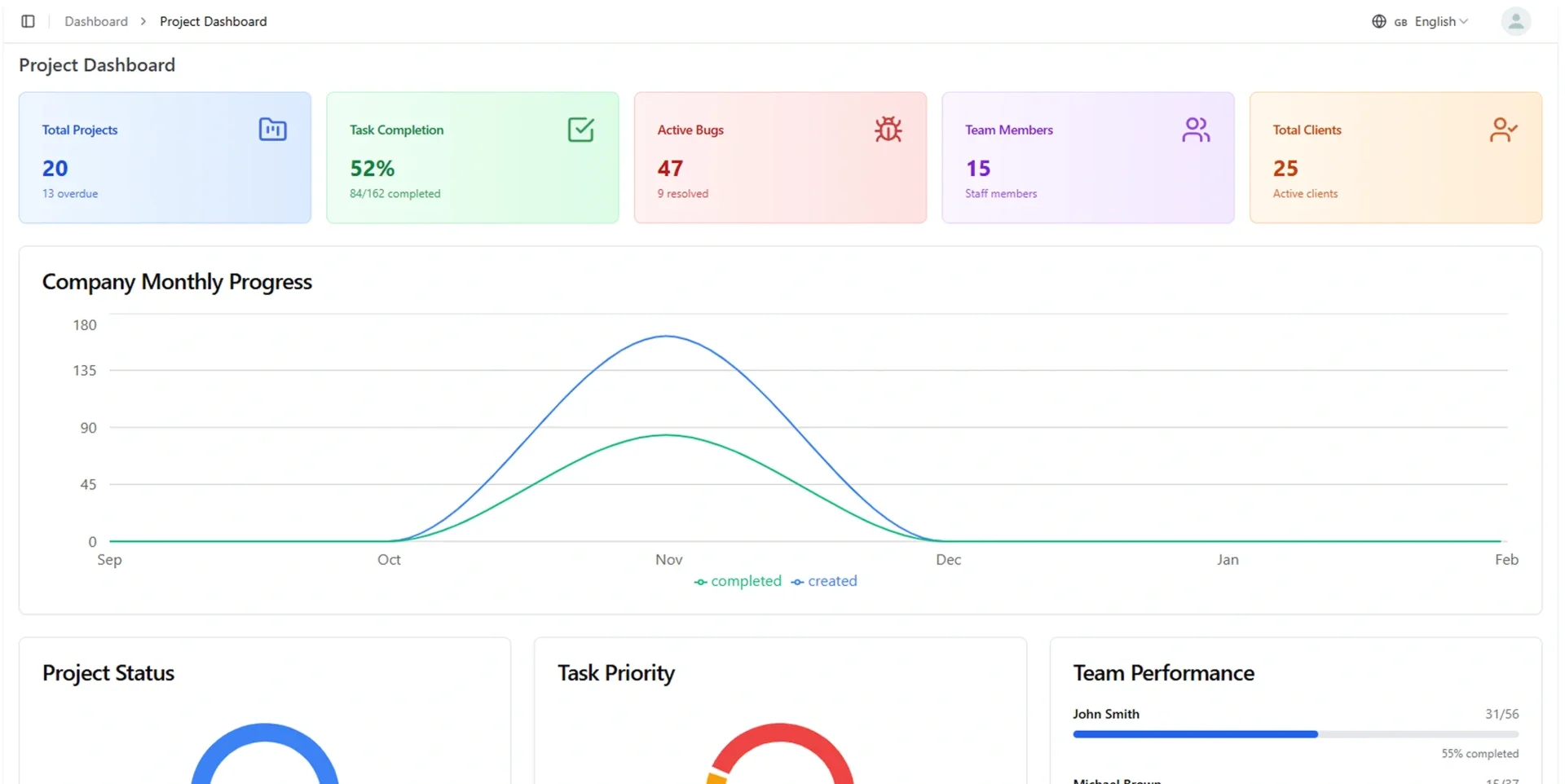Go to Dashboard breadcrumb link
1565x784 pixels.
[x=96, y=21]
